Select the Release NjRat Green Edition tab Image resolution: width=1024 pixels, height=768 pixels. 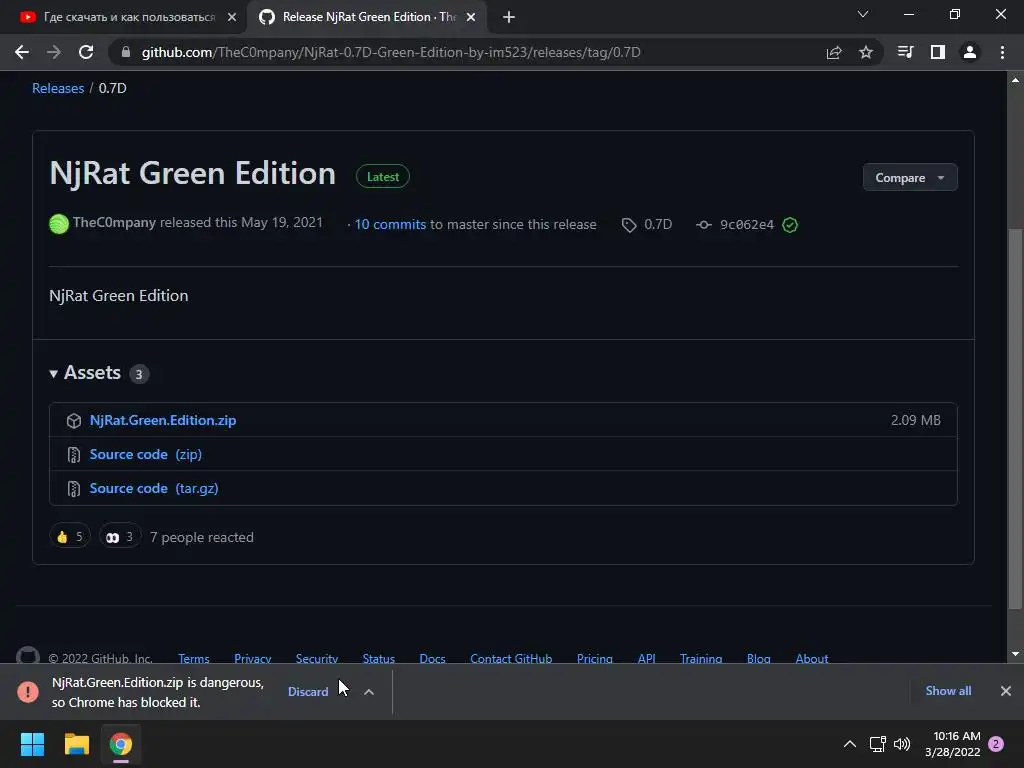click(x=367, y=17)
